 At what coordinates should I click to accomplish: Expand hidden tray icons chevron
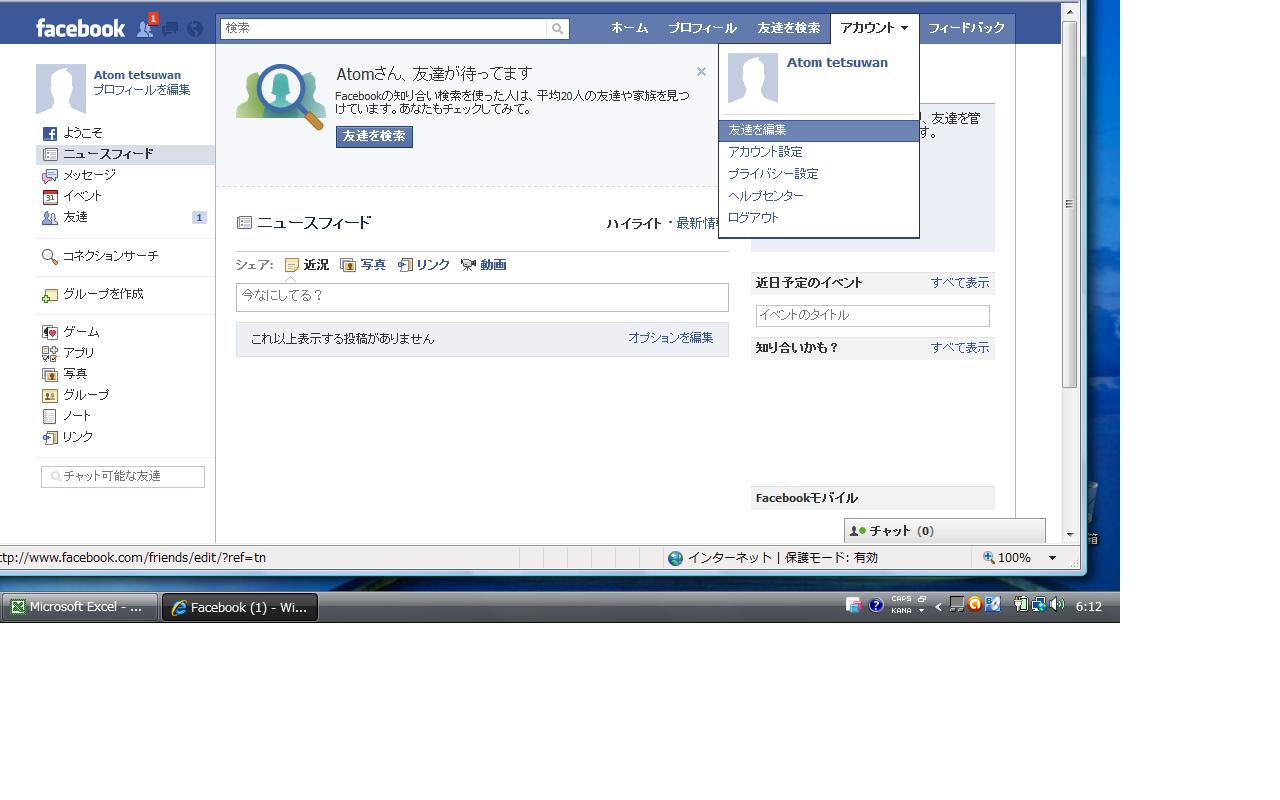[x=938, y=606]
